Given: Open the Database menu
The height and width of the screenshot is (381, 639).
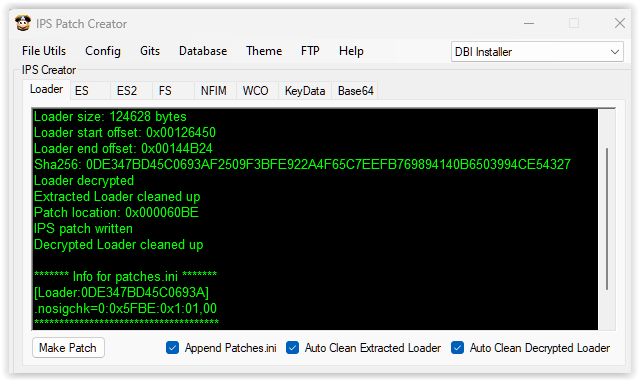Looking at the screenshot, I should (x=203, y=51).
